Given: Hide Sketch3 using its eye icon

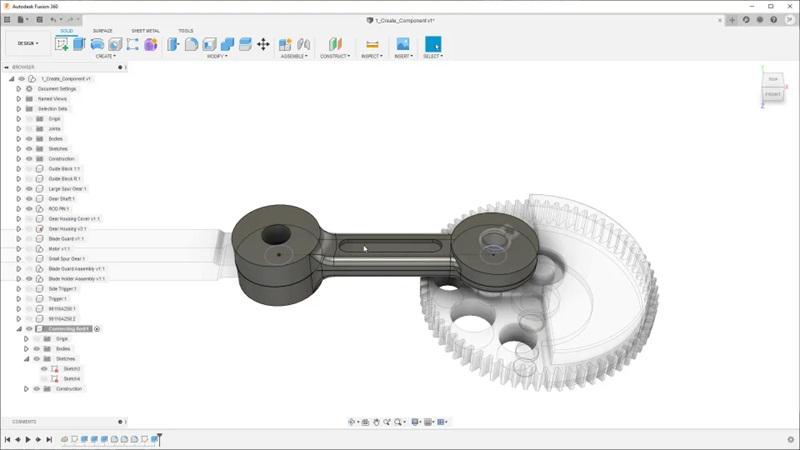Looking at the screenshot, I should pyautogui.click(x=44, y=369).
